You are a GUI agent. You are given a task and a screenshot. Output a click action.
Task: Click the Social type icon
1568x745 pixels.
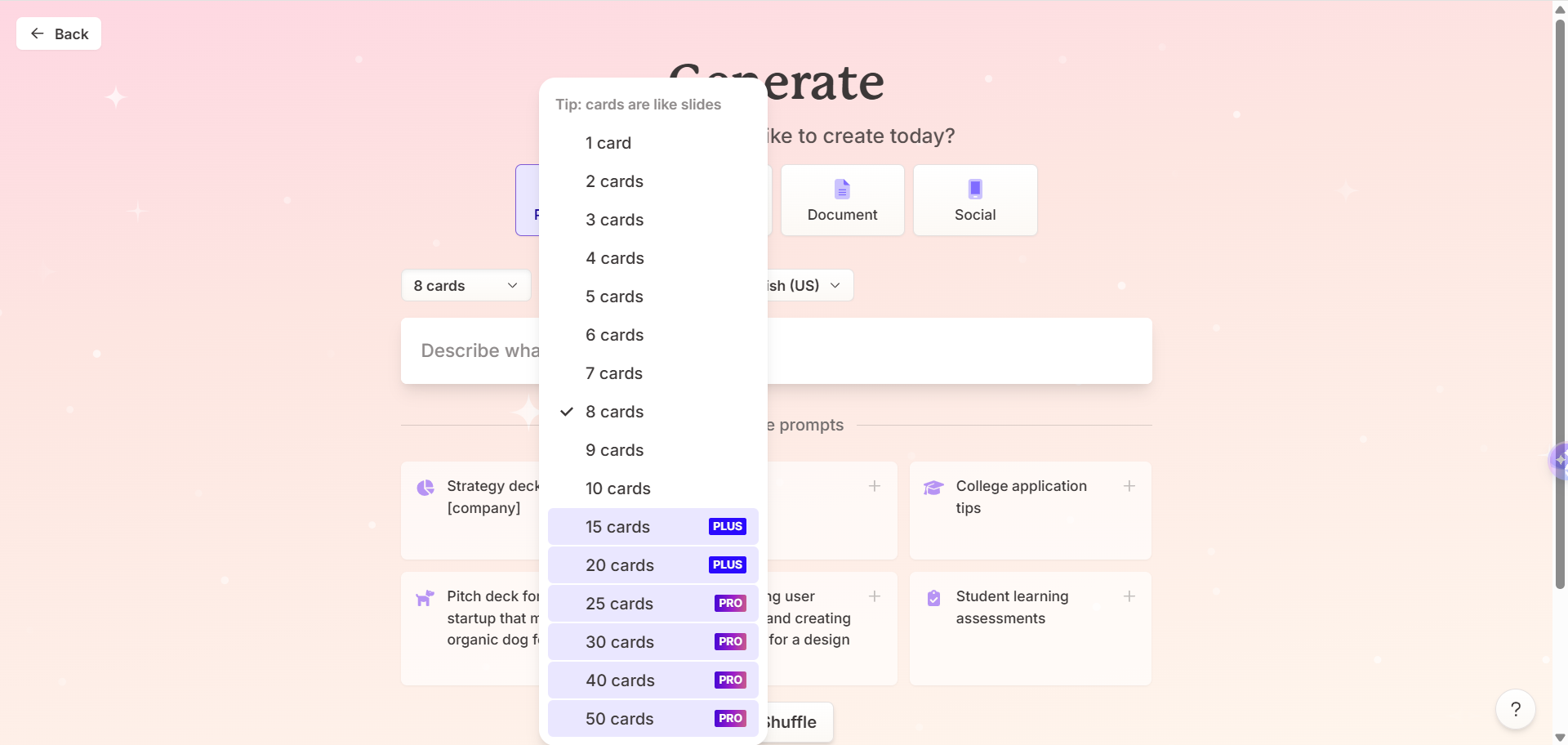point(974,190)
